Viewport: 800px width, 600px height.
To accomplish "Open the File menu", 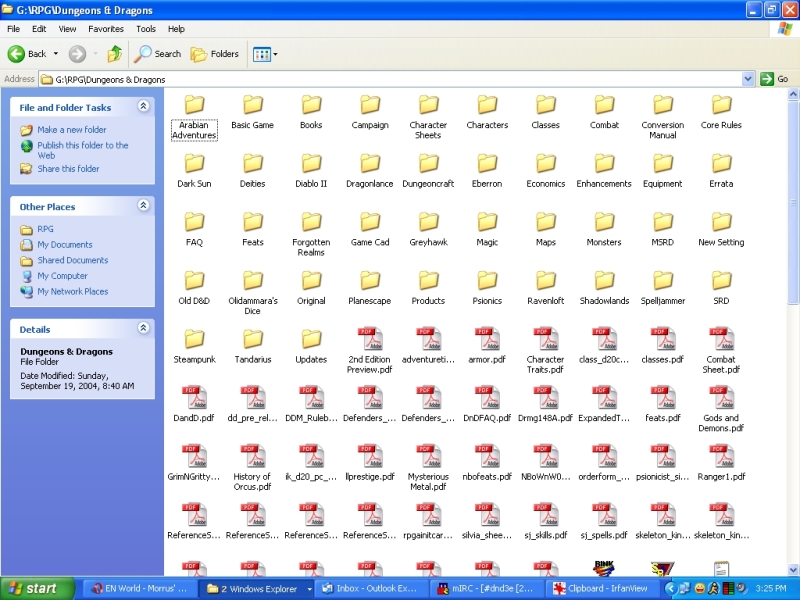I will pyautogui.click(x=14, y=29).
